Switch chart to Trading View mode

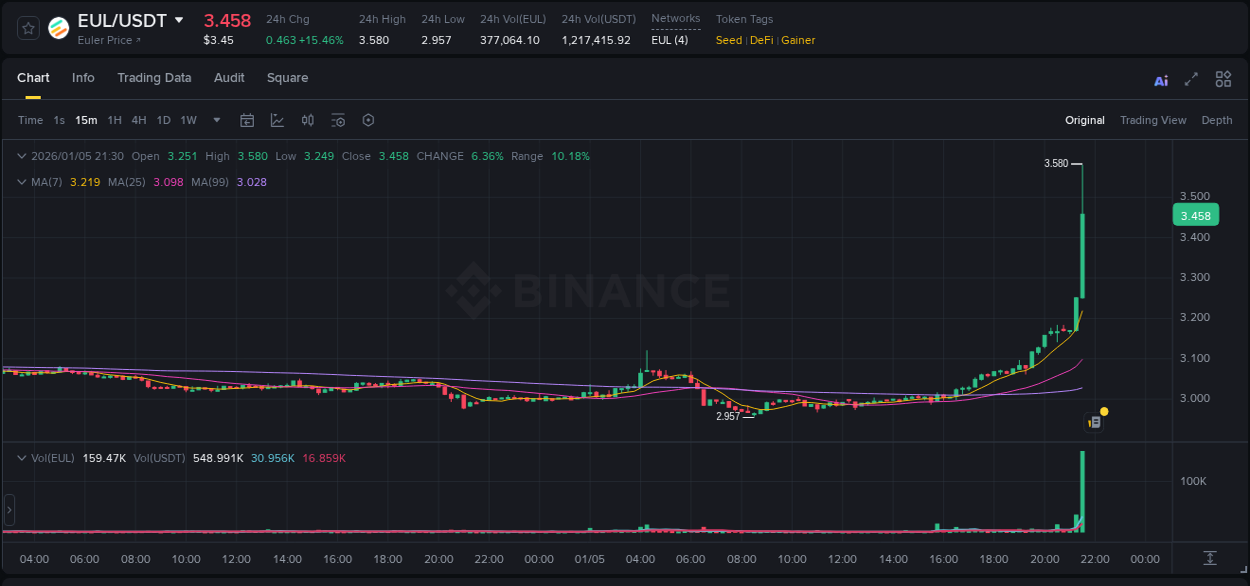pos(1153,120)
